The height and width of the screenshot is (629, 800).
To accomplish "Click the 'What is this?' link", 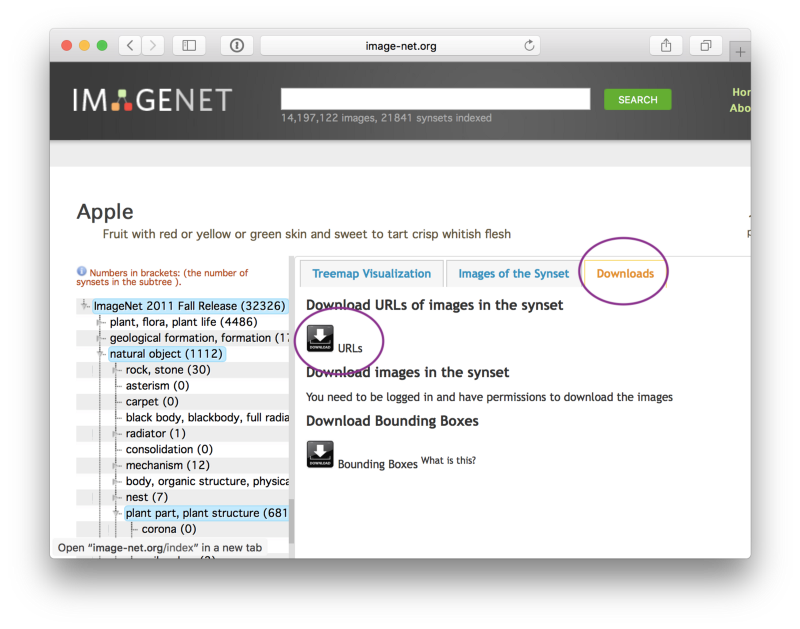I will coord(448,460).
